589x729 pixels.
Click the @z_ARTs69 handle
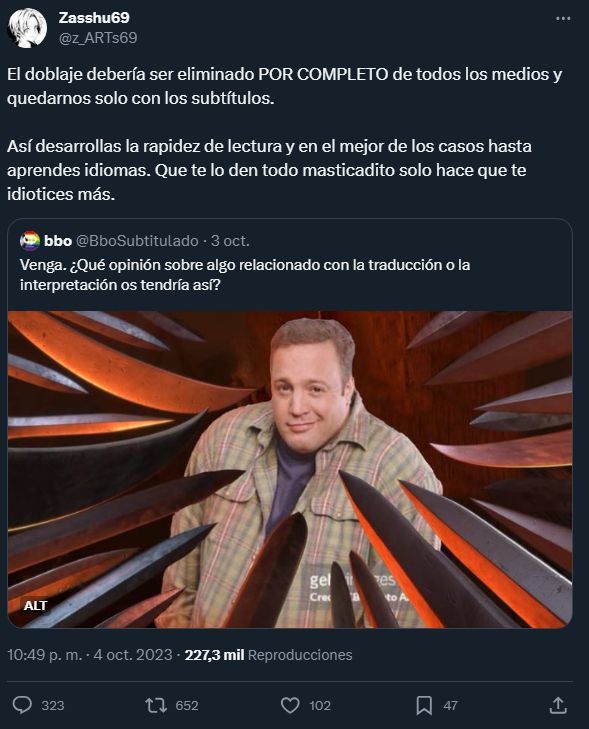(x=98, y=38)
